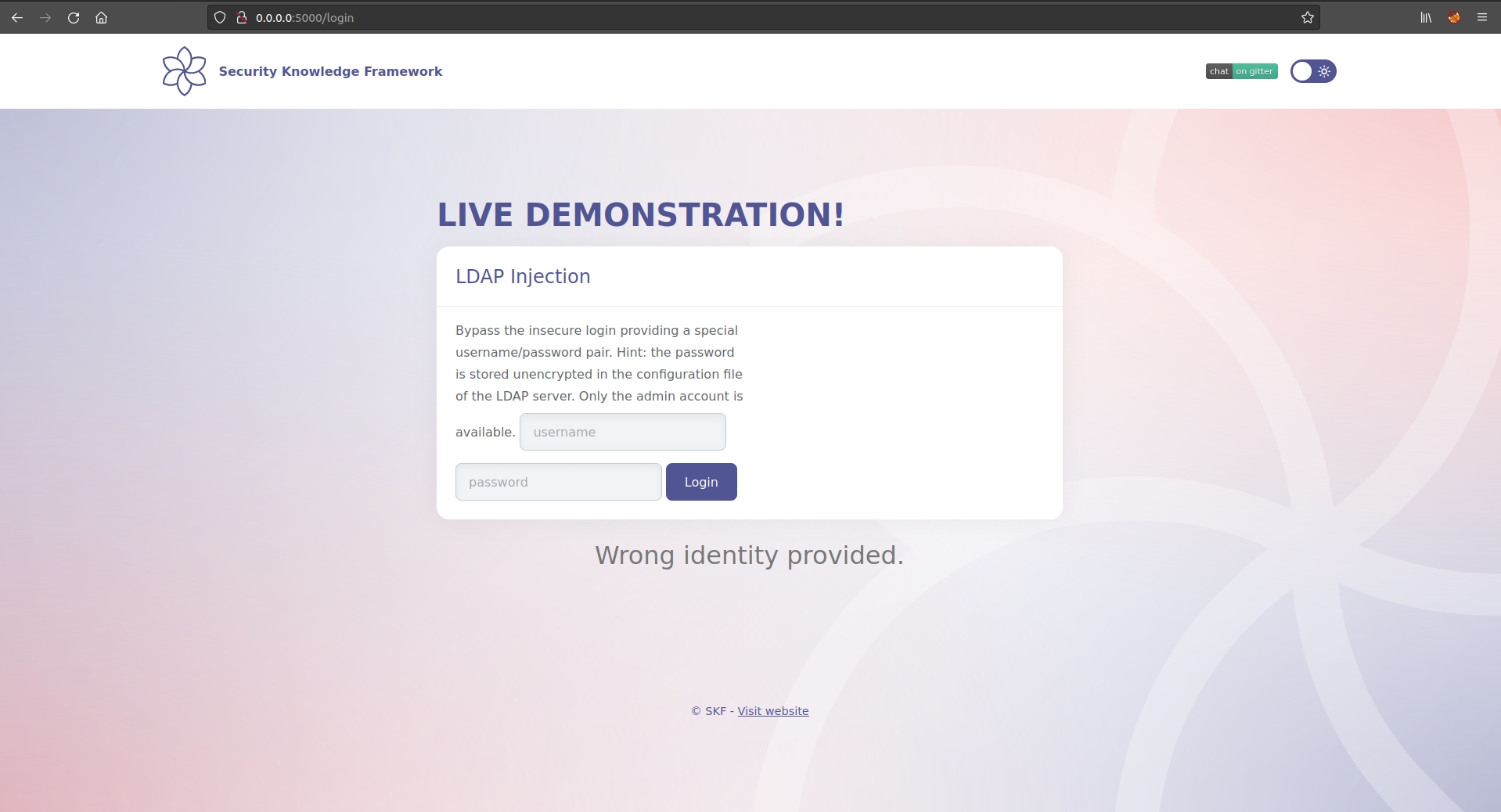Toggle the light/dark theme switch

pos(1313,71)
